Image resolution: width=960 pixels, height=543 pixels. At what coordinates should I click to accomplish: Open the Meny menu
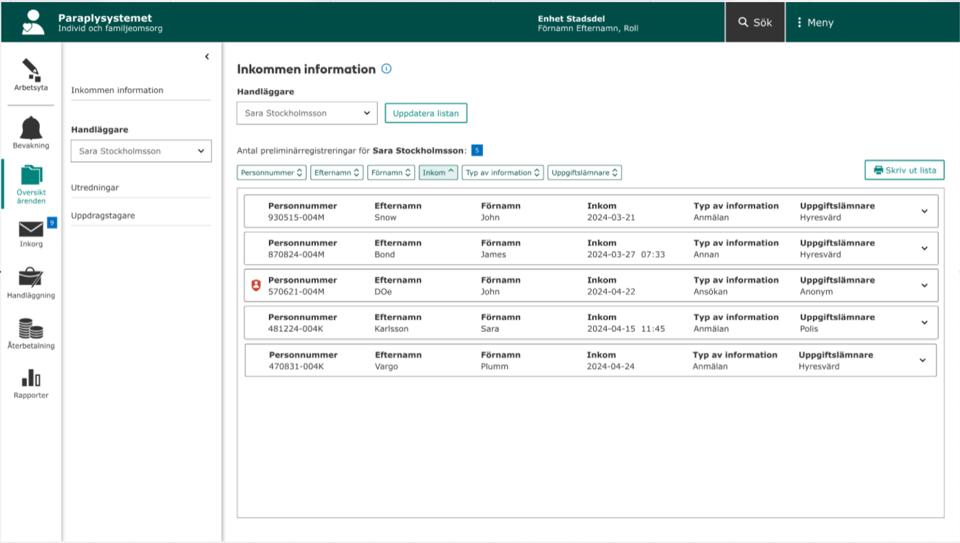(x=815, y=22)
